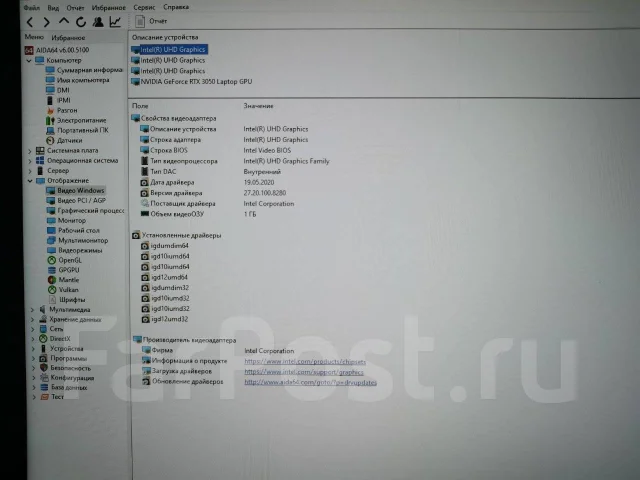Select the Версия драйвера row
This screenshot has width=640, height=480.
[213, 193]
